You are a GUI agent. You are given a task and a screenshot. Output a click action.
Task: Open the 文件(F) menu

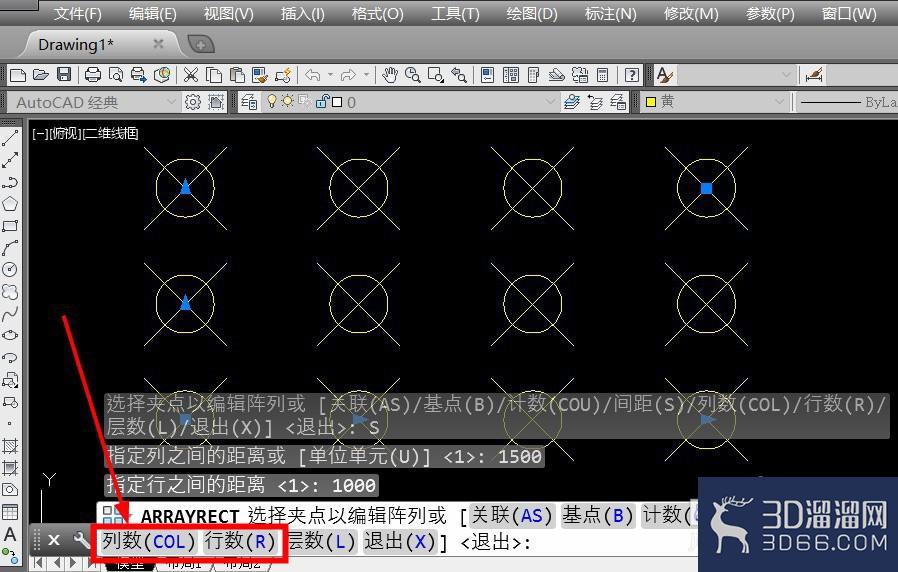[77, 13]
